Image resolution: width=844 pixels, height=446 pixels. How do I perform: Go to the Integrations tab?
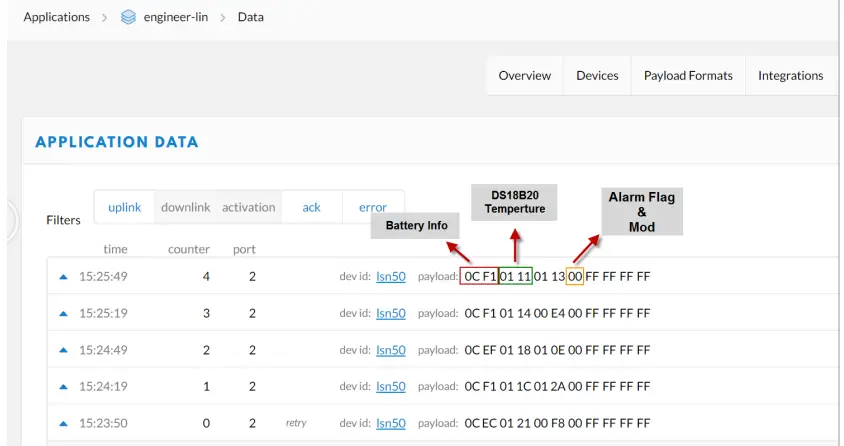pos(790,76)
